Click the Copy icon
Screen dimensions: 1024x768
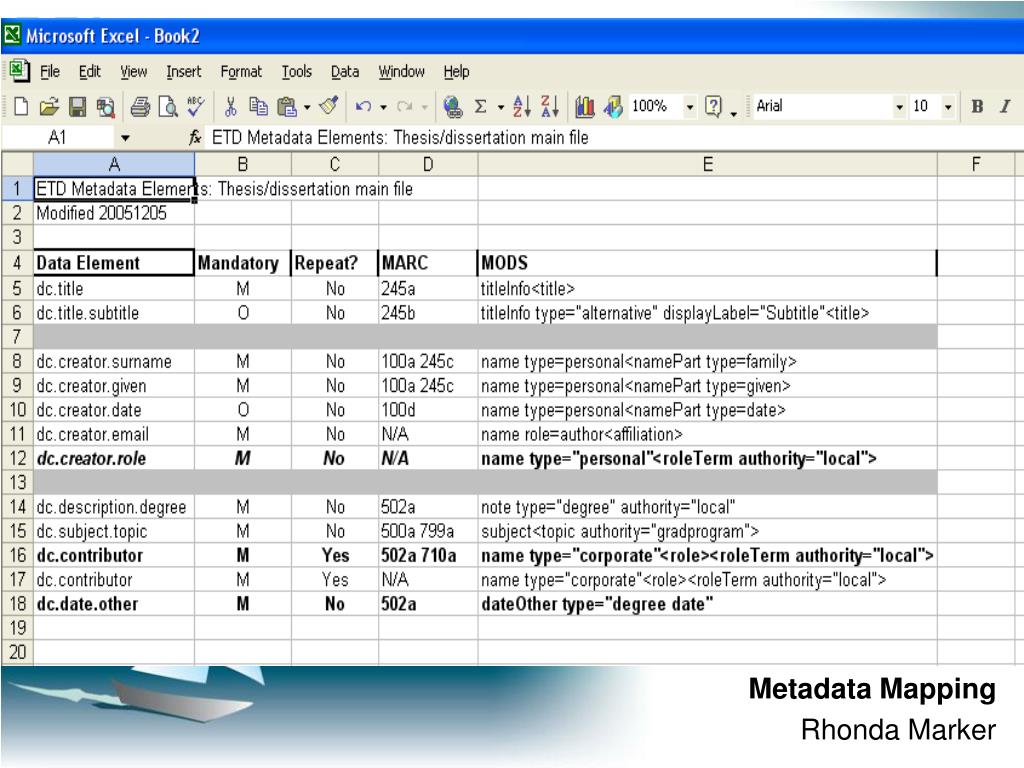pyautogui.click(x=259, y=106)
